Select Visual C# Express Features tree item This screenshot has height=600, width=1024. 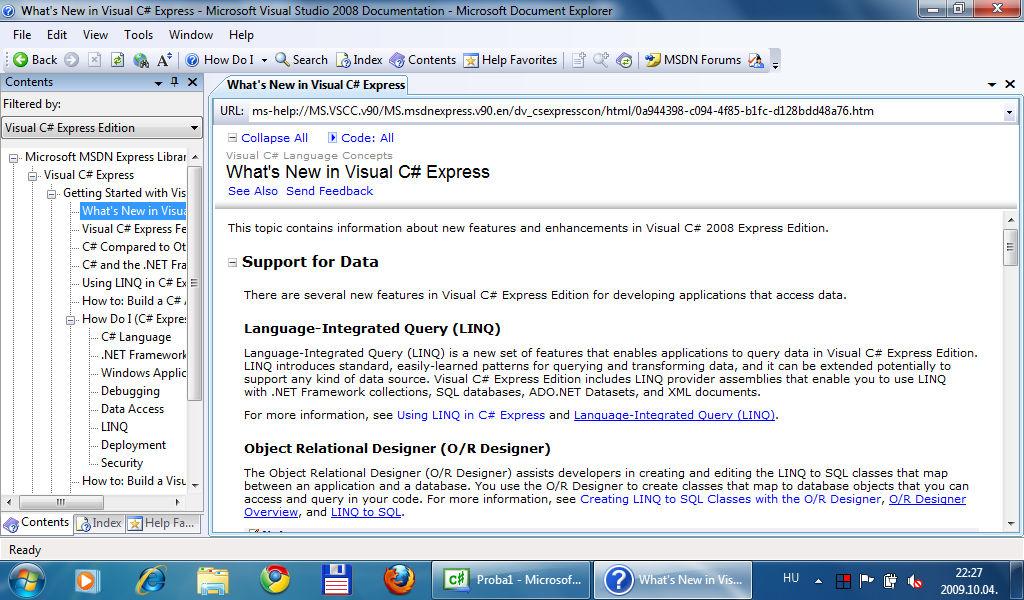coord(133,229)
